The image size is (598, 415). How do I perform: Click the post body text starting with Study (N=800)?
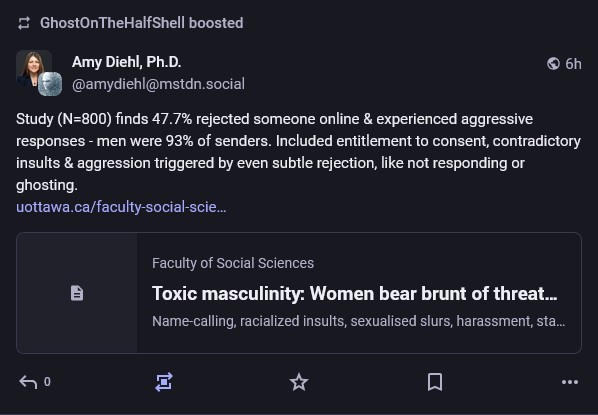tap(299, 152)
